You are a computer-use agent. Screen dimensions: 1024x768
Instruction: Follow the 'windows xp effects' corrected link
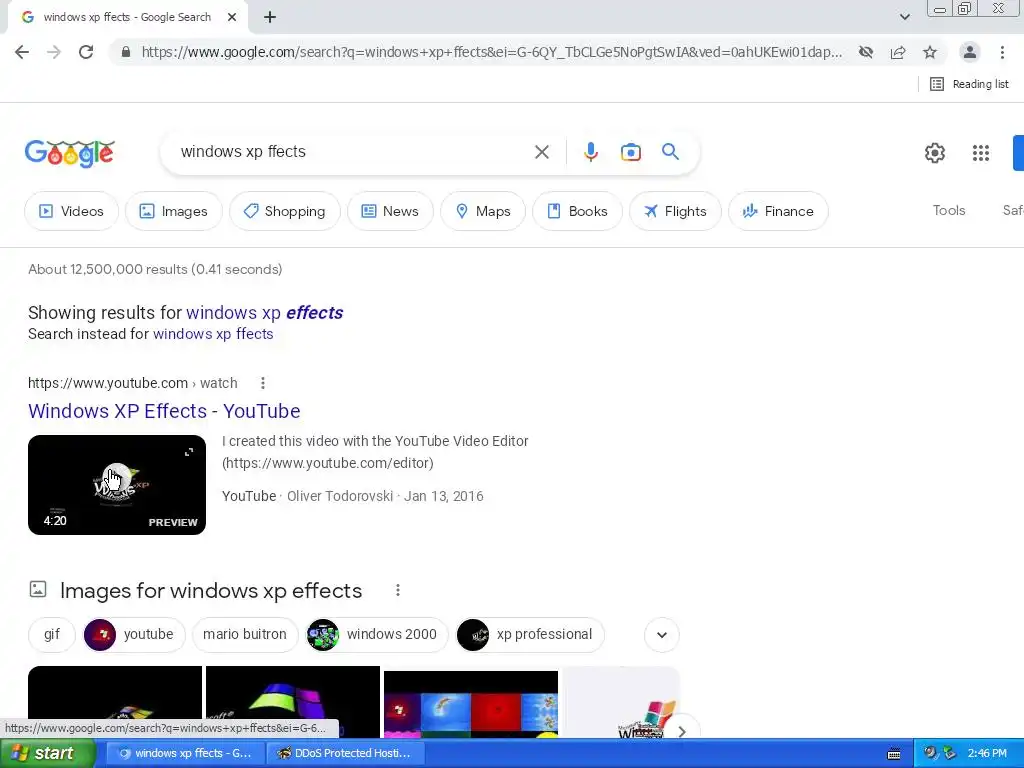[x=264, y=313]
